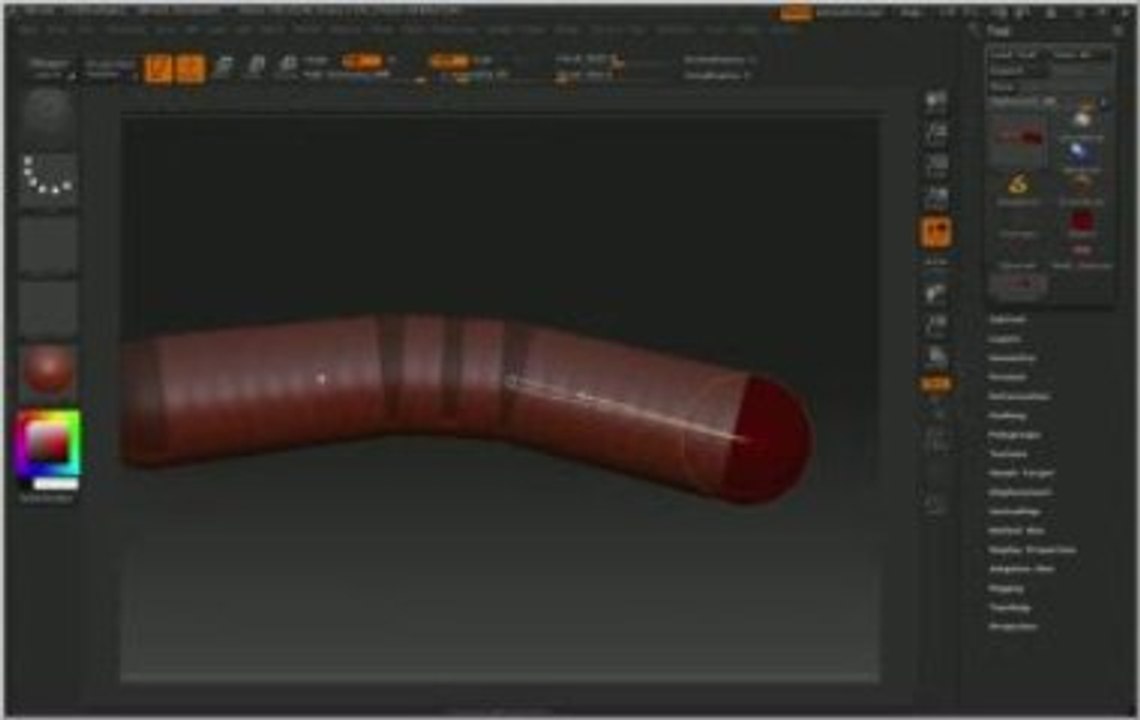Expand the Deformation subpalette
1140x720 pixels.
tap(1019, 396)
